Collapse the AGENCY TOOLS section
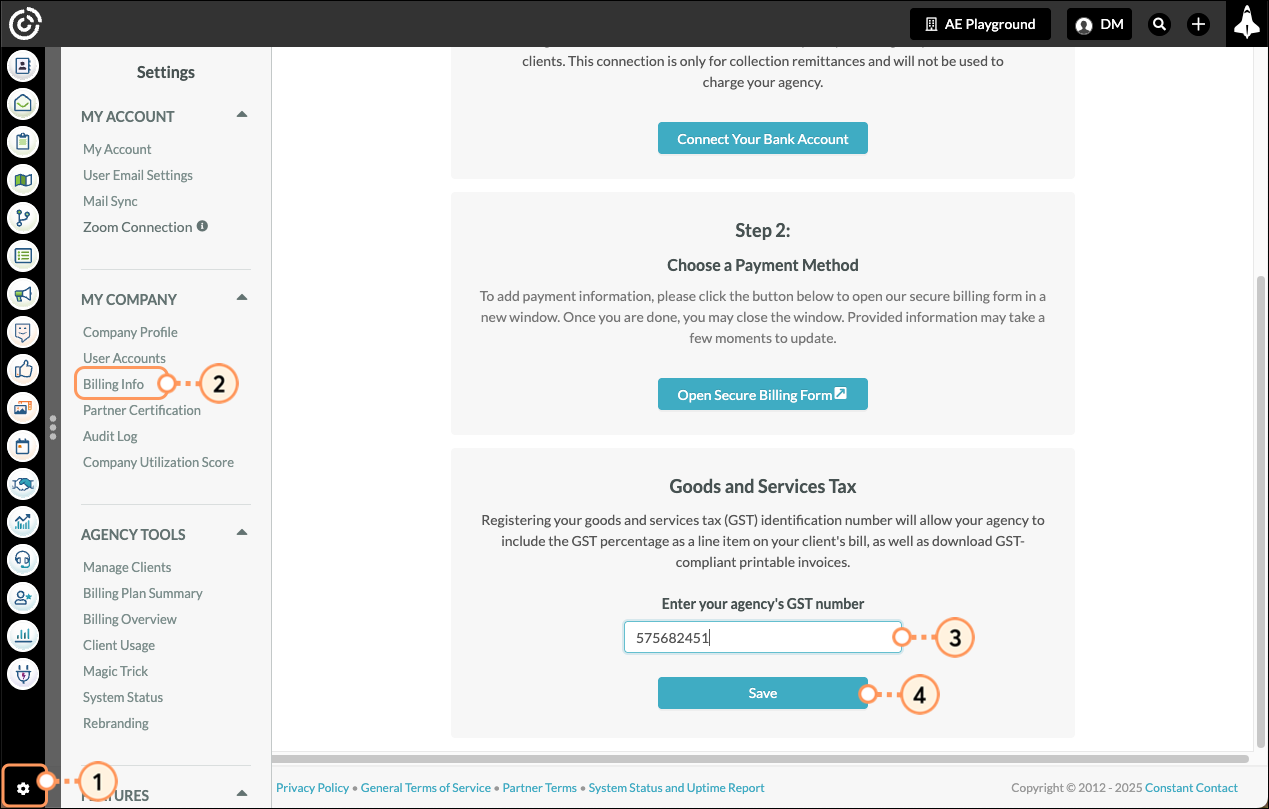 click(241, 533)
